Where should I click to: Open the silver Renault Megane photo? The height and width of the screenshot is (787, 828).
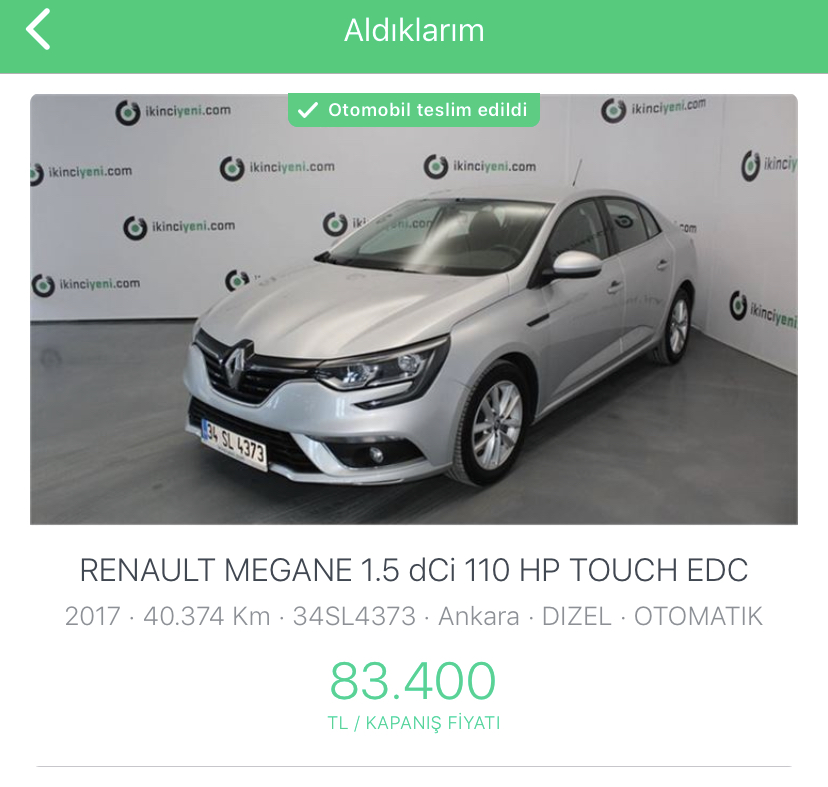(x=413, y=309)
